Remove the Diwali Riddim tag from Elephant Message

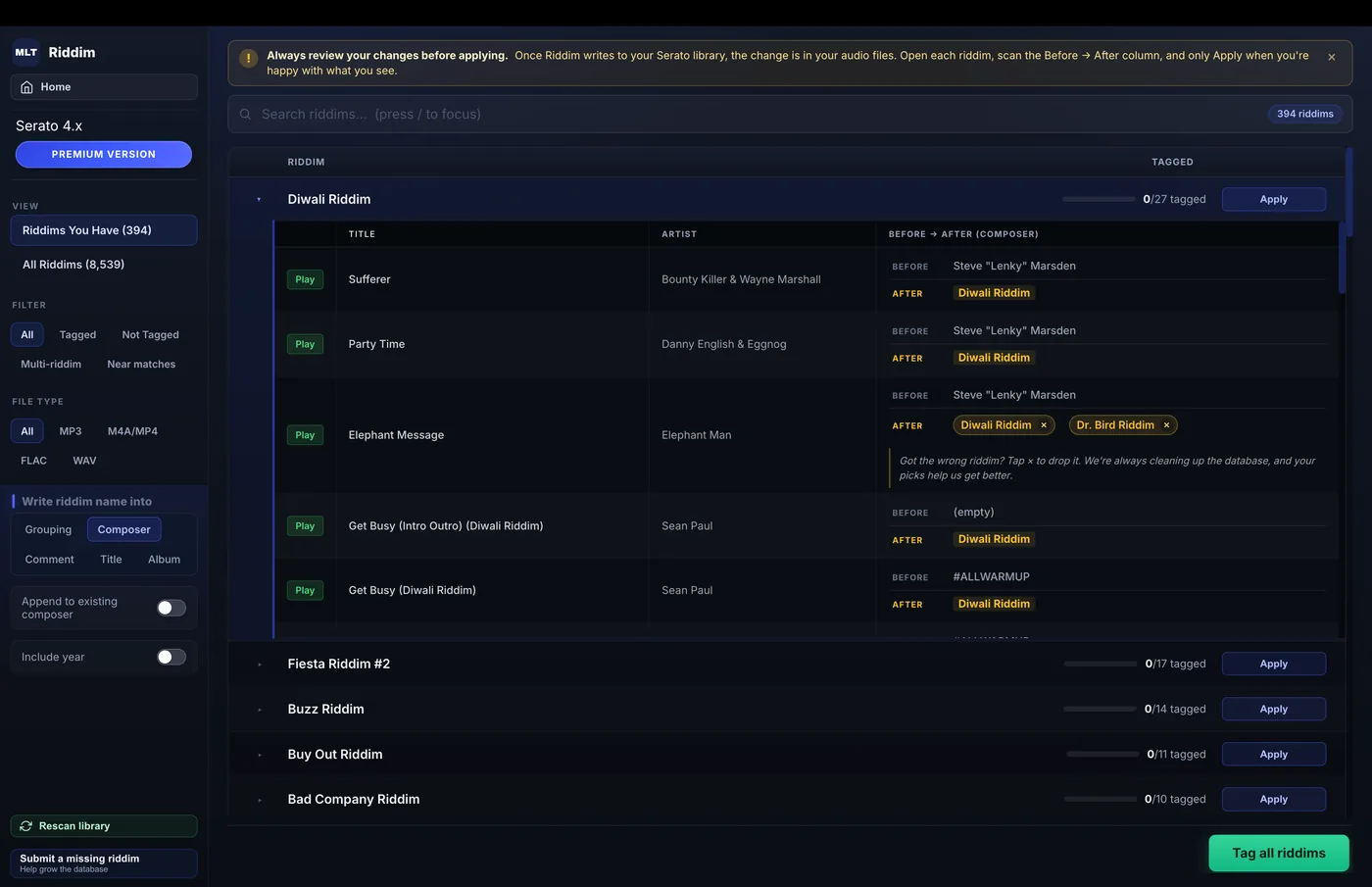pyautogui.click(x=1044, y=425)
